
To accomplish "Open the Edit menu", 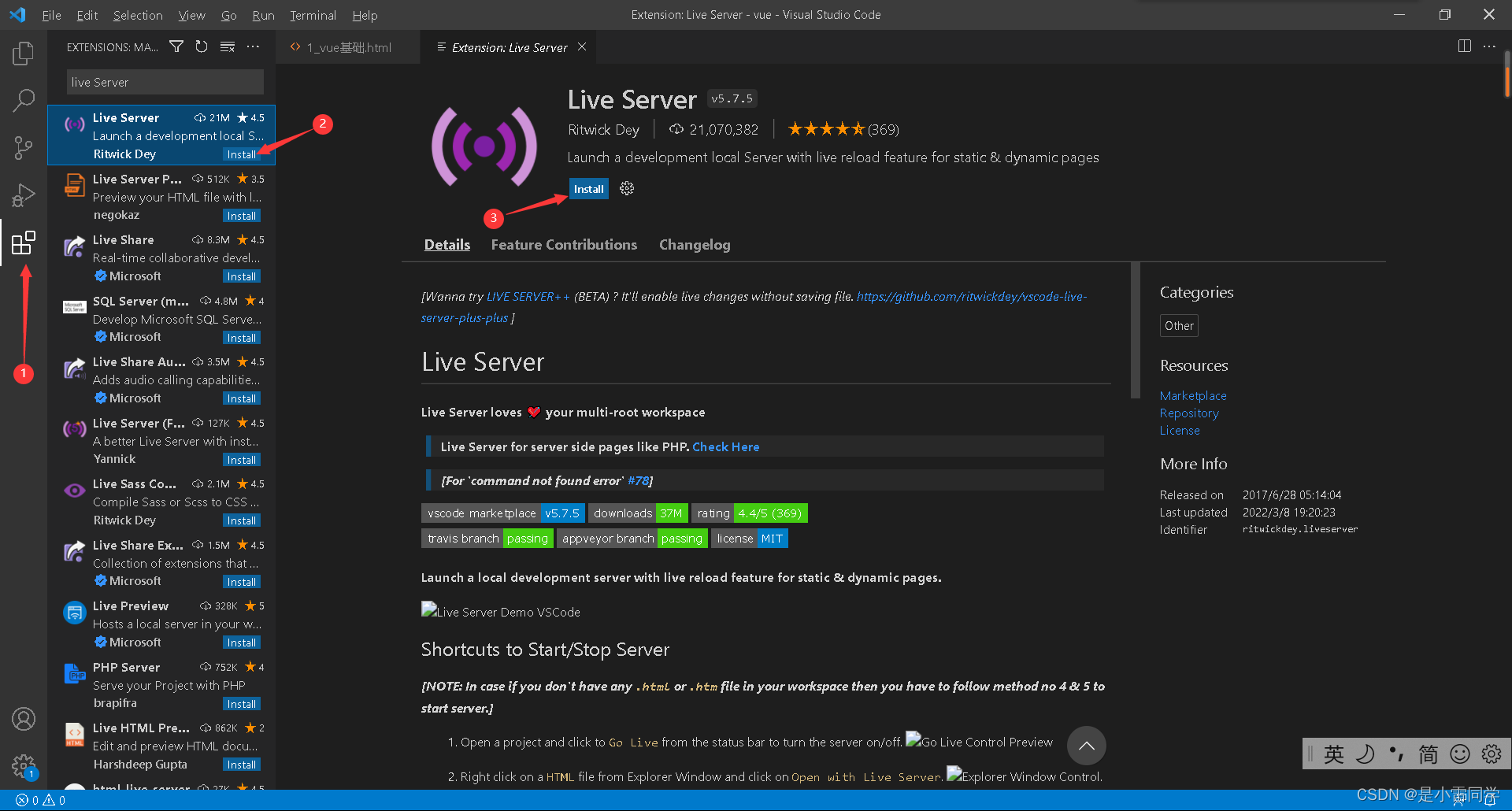I will (x=87, y=15).
